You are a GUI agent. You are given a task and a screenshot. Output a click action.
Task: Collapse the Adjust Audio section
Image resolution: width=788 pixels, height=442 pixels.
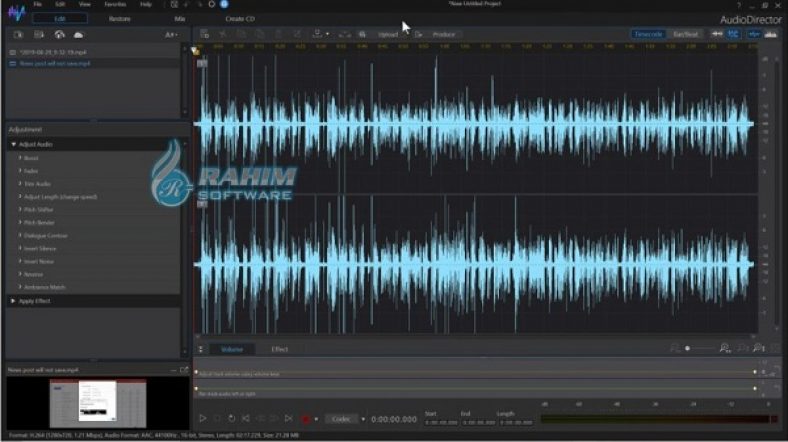pos(12,144)
